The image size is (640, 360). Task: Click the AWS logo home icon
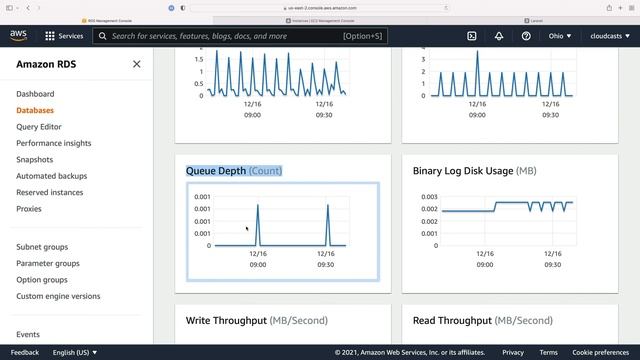(x=18, y=36)
